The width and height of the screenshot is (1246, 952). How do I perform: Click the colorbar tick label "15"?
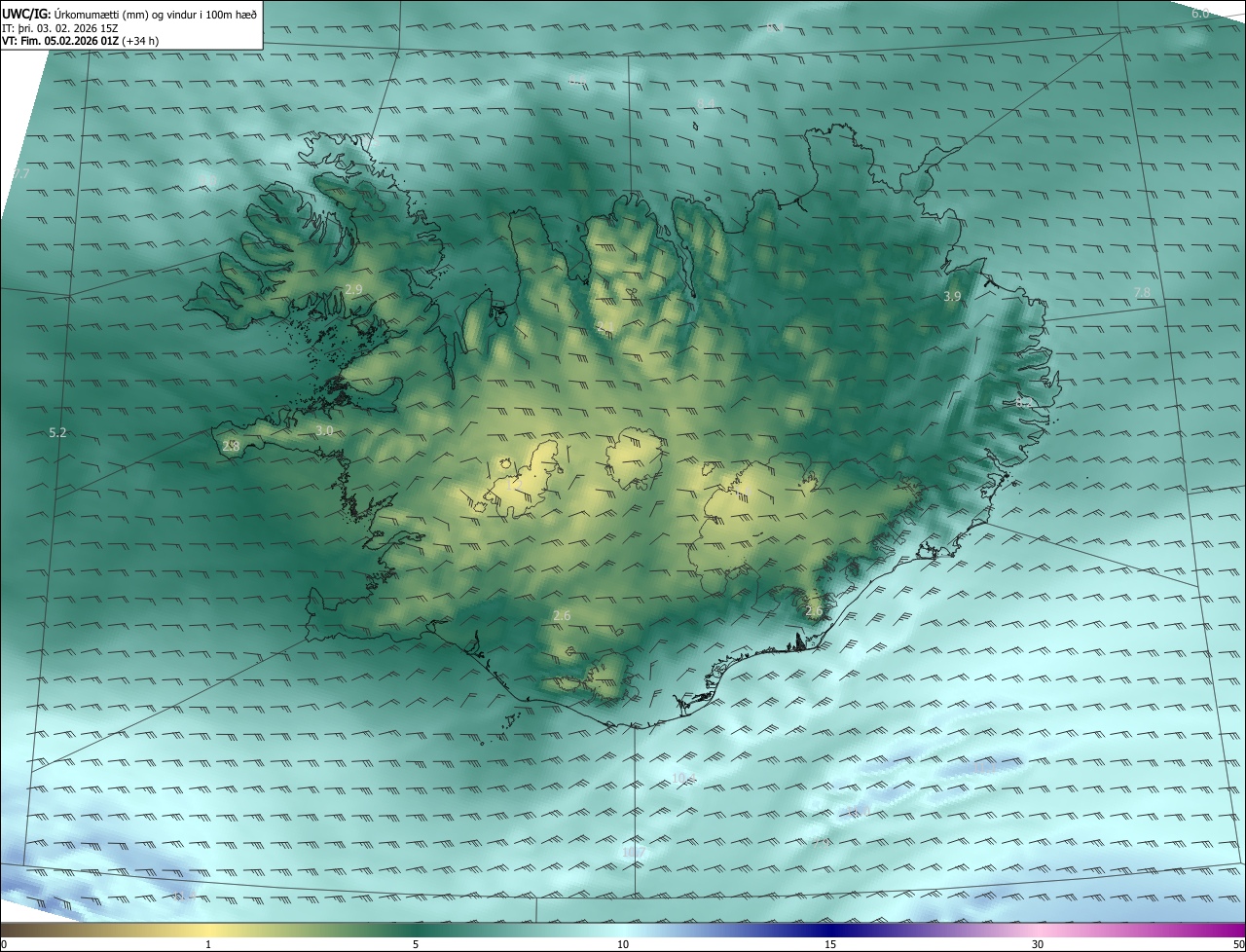pos(830,944)
